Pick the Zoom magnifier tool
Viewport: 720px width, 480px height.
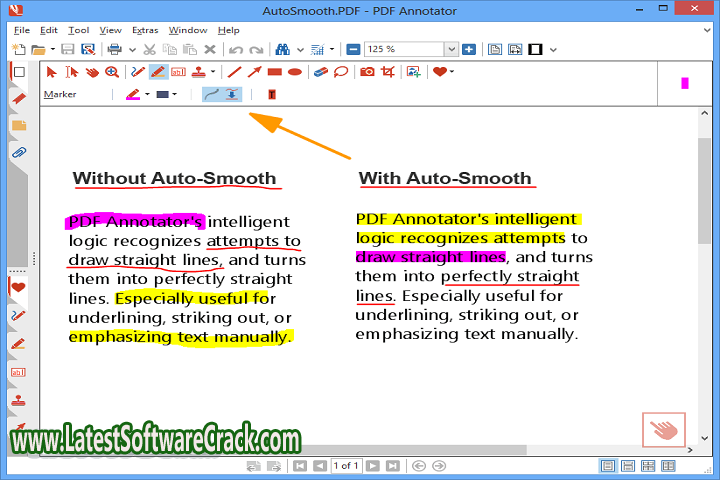tap(112, 72)
